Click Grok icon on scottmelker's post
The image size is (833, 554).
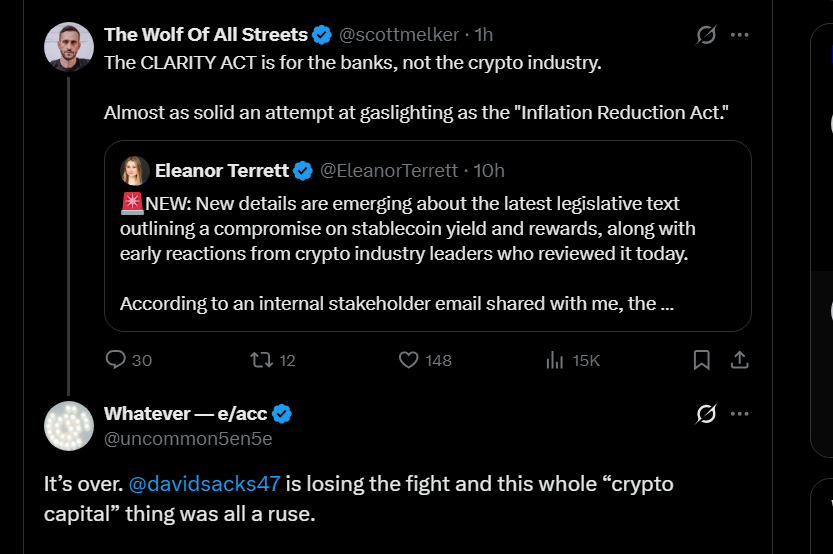(x=706, y=35)
